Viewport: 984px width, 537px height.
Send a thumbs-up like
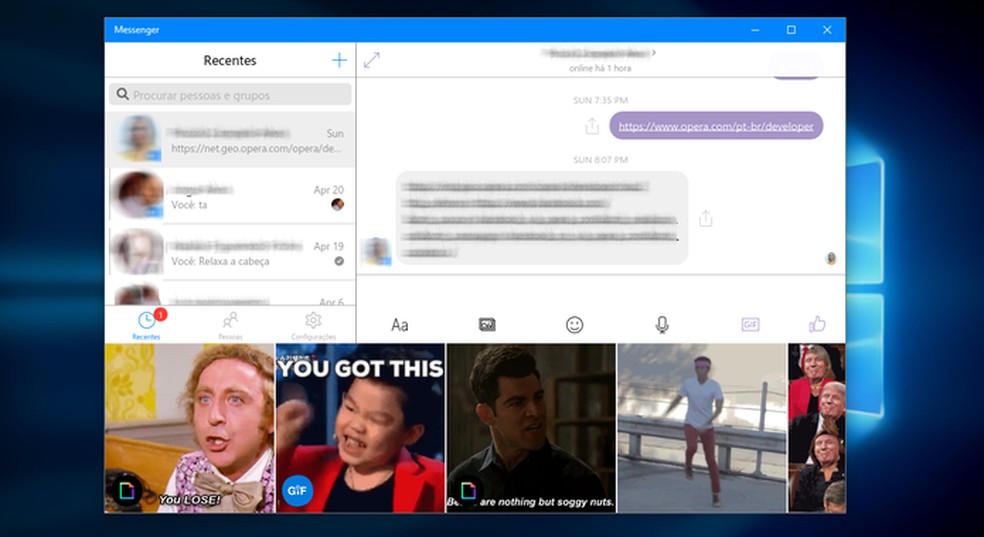[x=817, y=324]
